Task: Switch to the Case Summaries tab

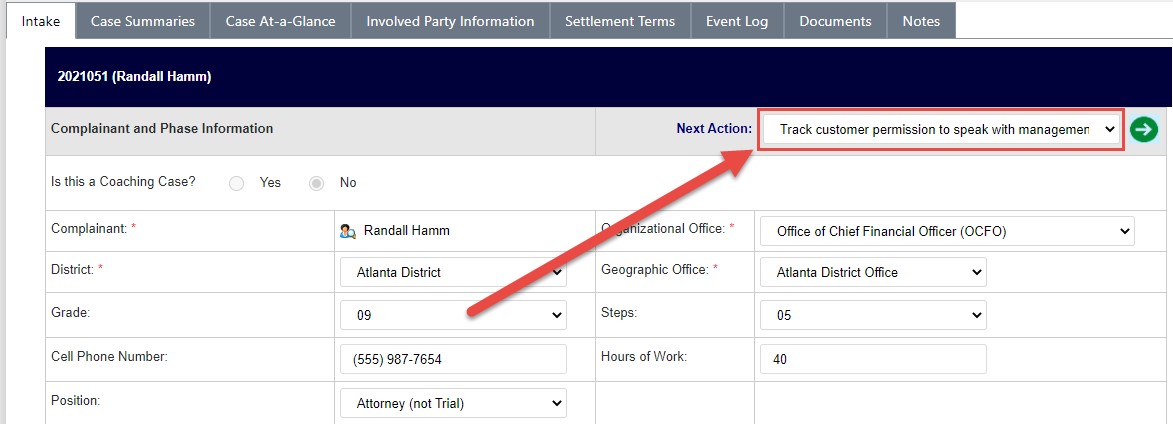Action: coord(143,21)
